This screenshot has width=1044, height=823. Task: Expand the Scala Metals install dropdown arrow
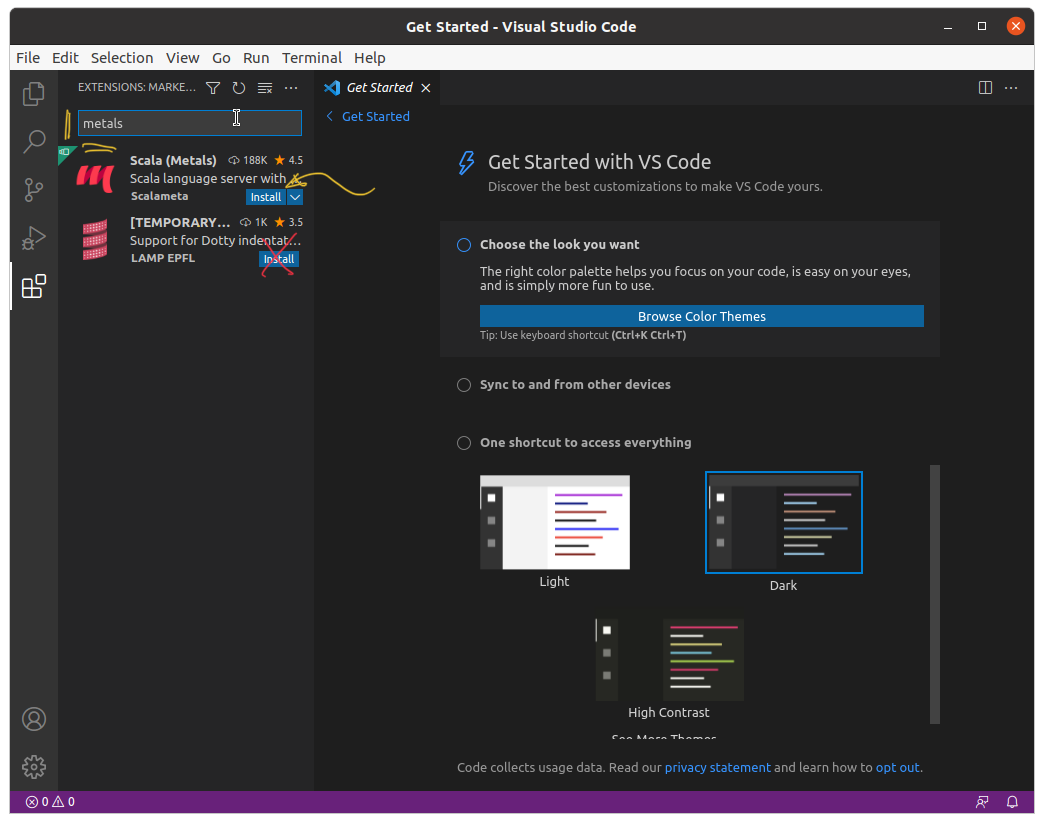(295, 198)
